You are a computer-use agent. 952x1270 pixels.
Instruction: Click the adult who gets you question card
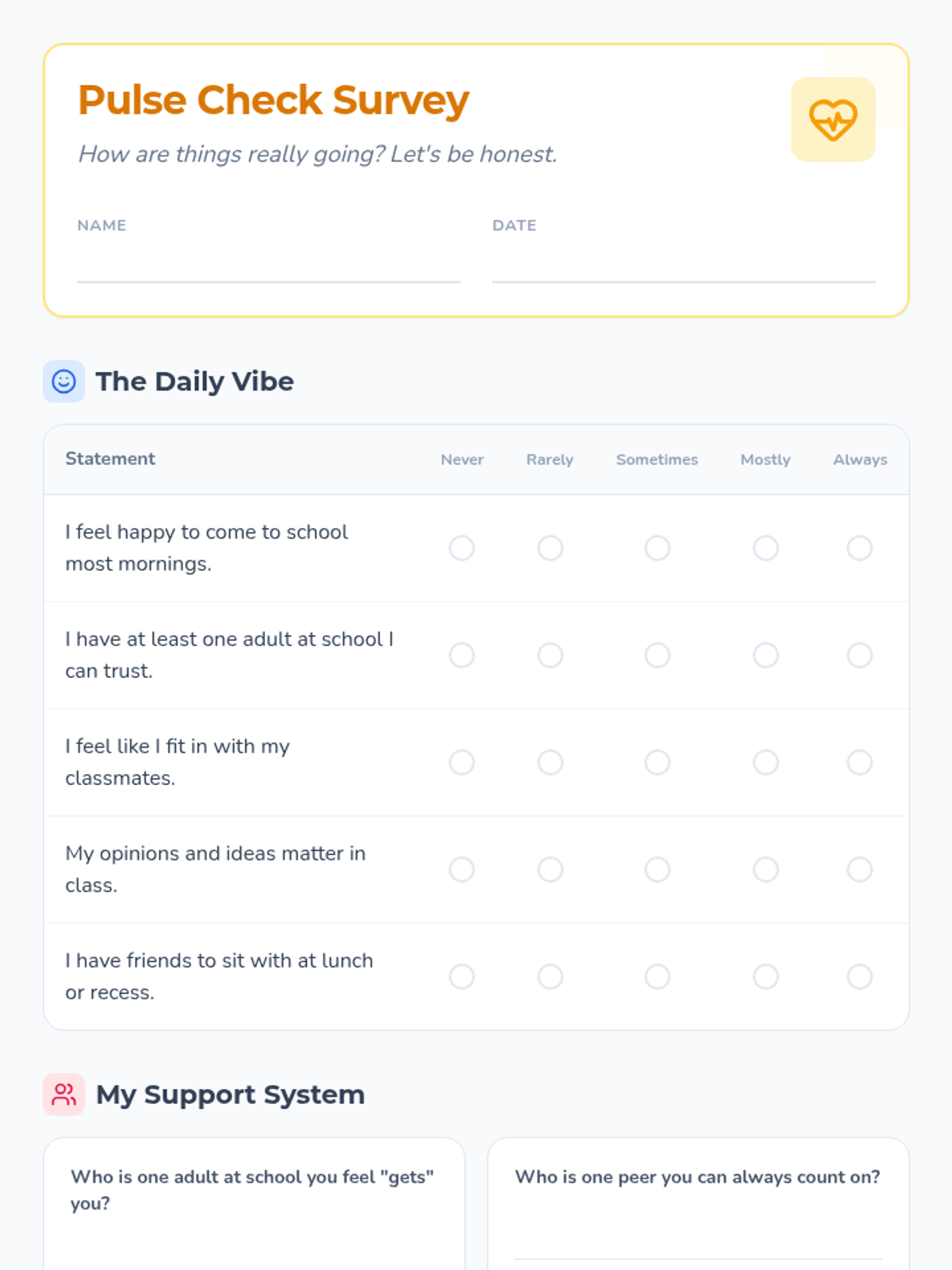254,1204
